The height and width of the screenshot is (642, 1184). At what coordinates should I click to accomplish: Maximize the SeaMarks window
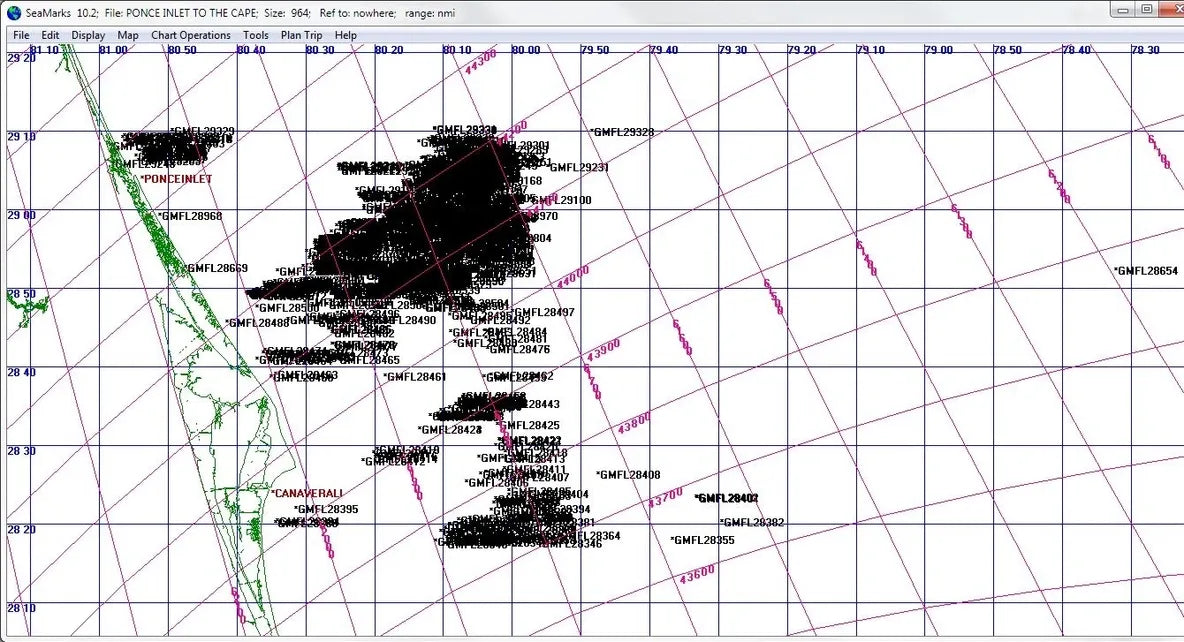click(1146, 10)
